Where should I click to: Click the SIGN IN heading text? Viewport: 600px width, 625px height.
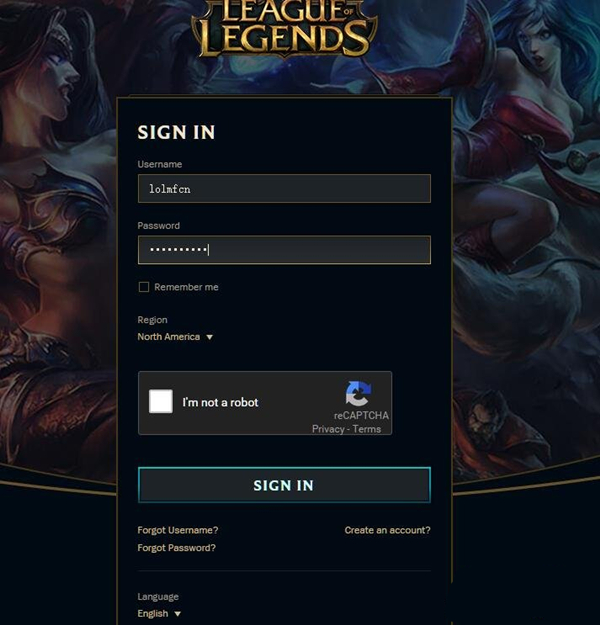coord(176,132)
